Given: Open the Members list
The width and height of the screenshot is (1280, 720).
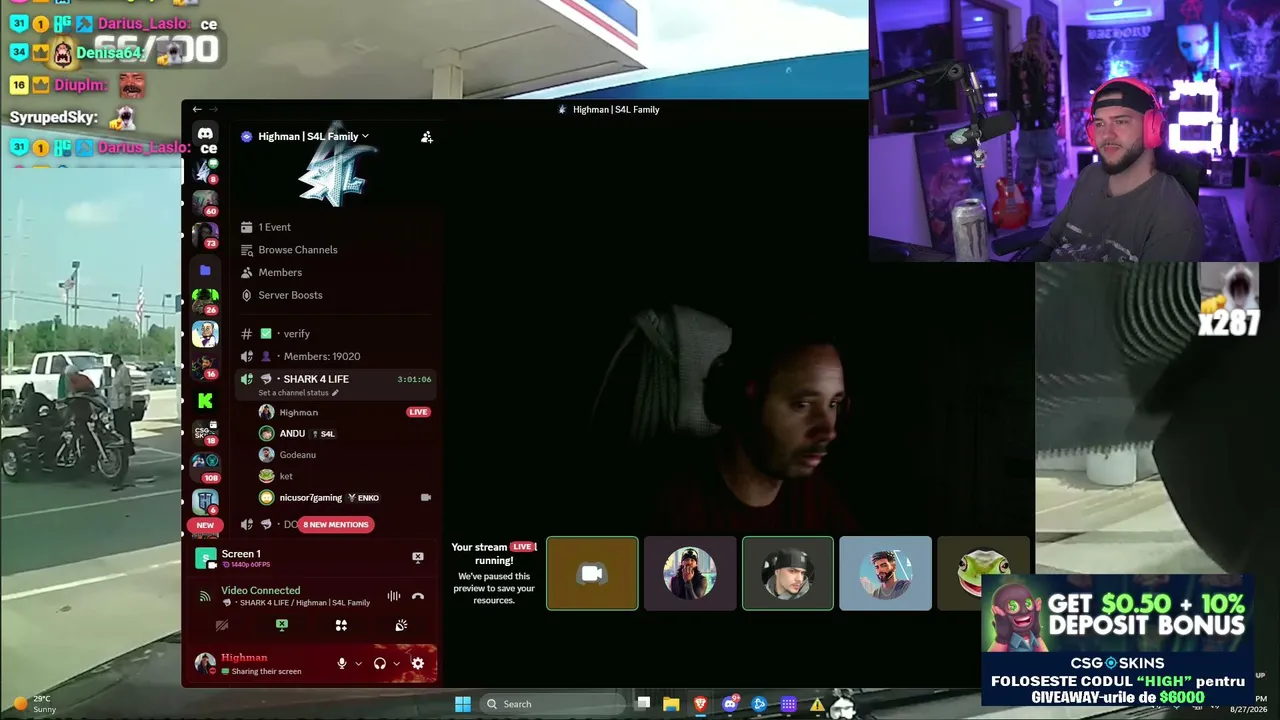Looking at the screenshot, I should coord(337,272).
